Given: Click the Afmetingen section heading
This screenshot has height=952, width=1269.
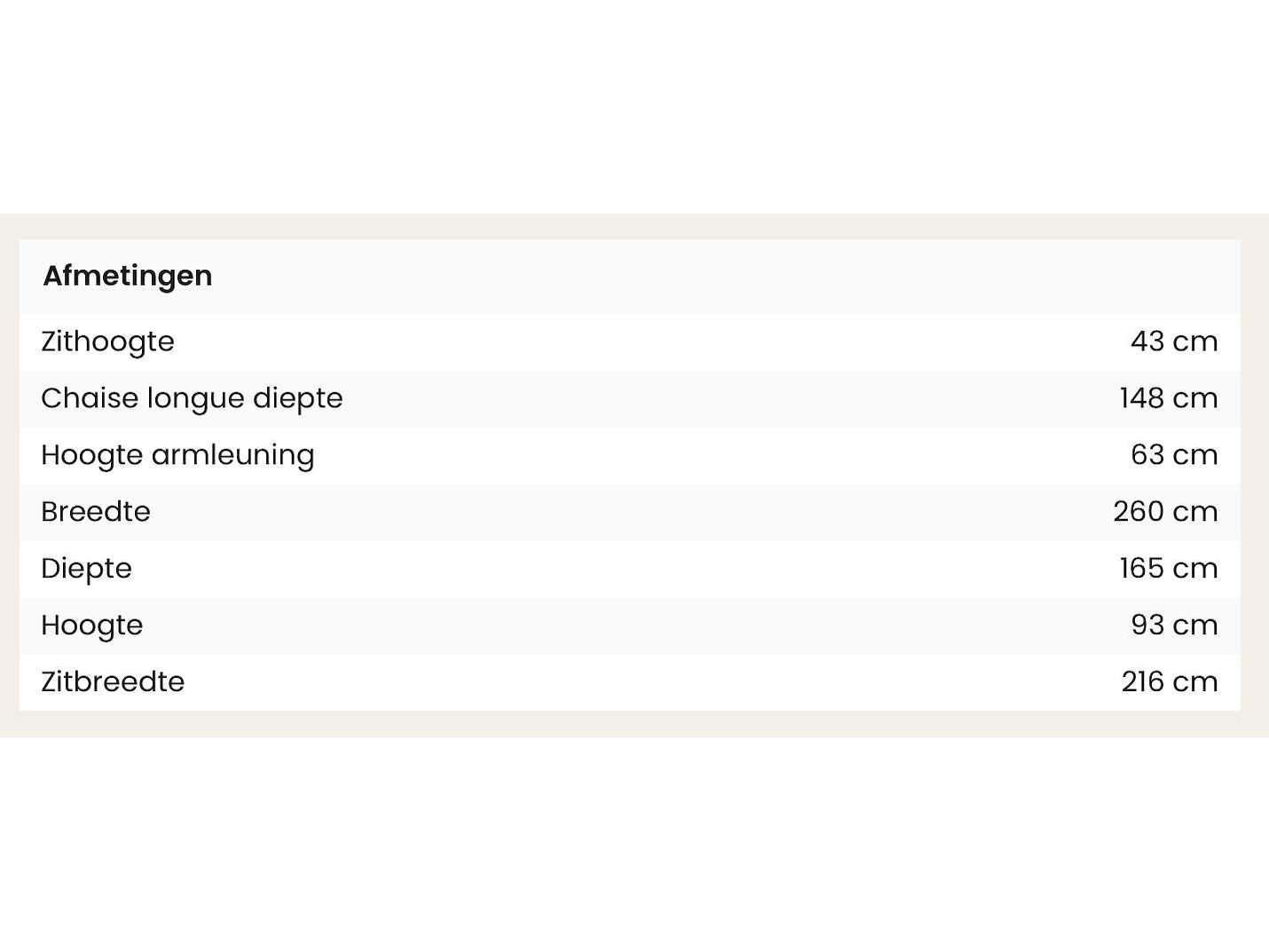Looking at the screenshot, I should coord(128,276).
